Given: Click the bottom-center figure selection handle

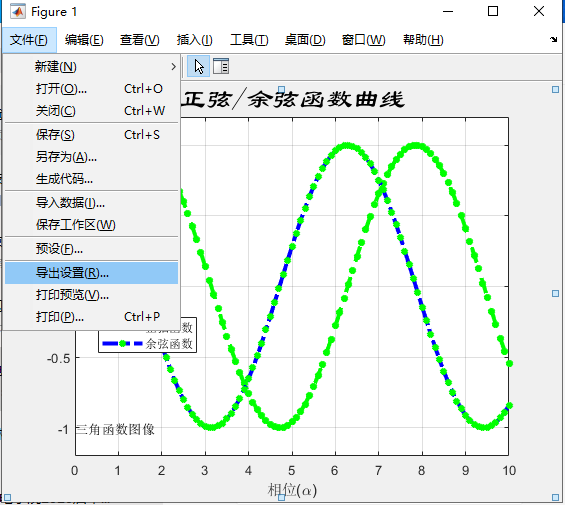Looking at the screenshot, I should 281,497.
